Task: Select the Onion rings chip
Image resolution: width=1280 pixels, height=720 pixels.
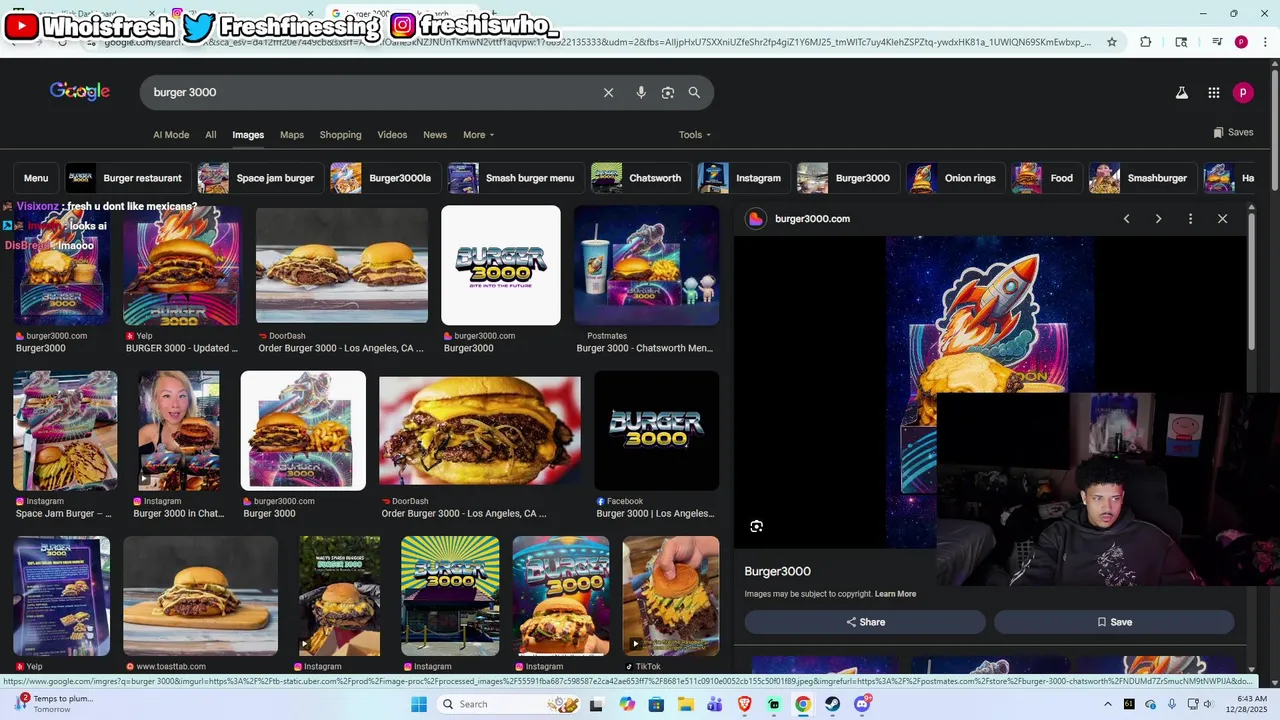Action: pos(955,178)
